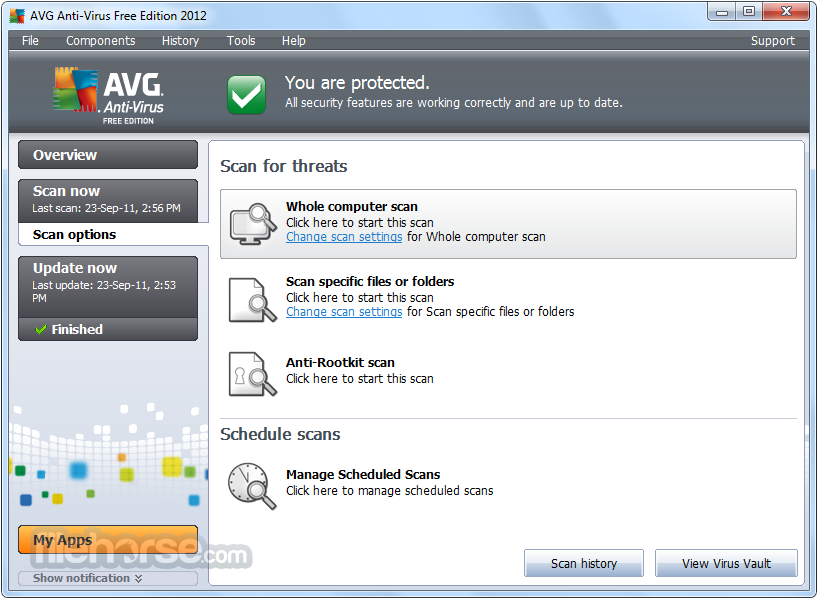Open the Tools menu

pos(241,41)
